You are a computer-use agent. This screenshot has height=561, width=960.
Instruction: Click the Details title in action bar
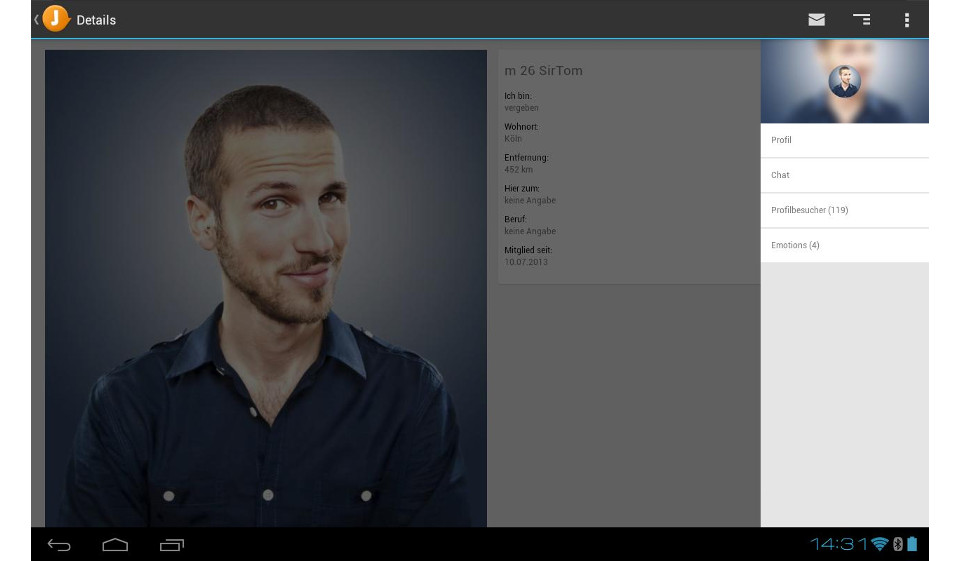[96, 20]
